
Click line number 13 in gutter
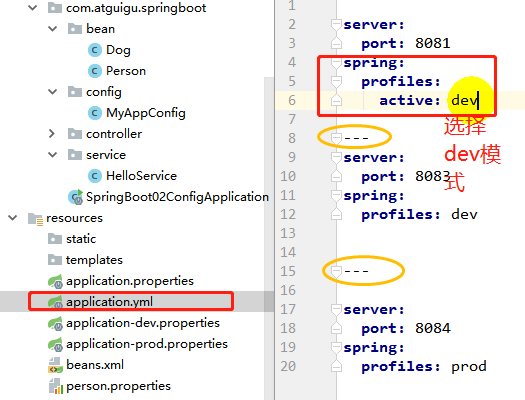coord(288,233)
